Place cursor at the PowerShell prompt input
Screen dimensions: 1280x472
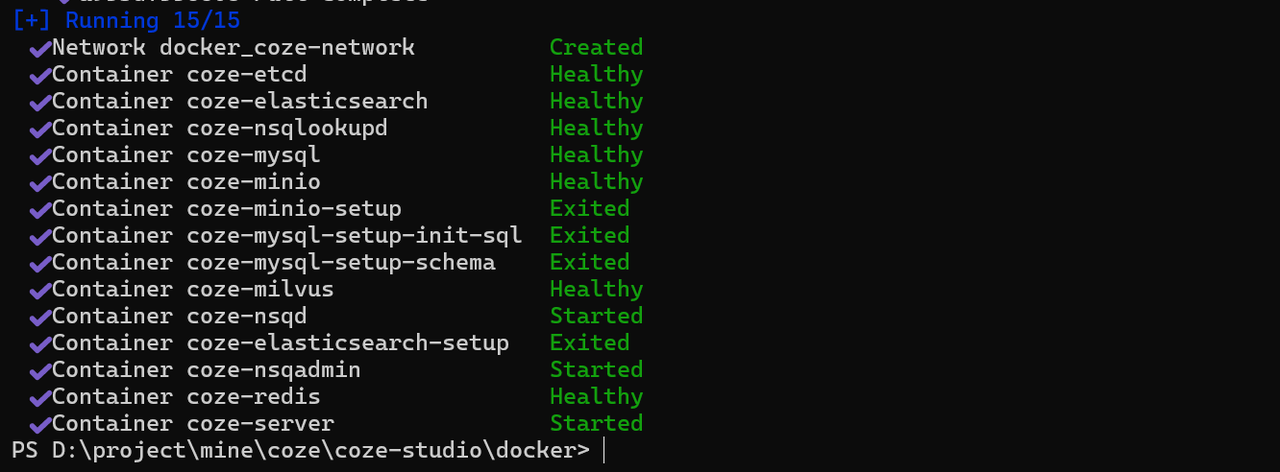[605, 450]
